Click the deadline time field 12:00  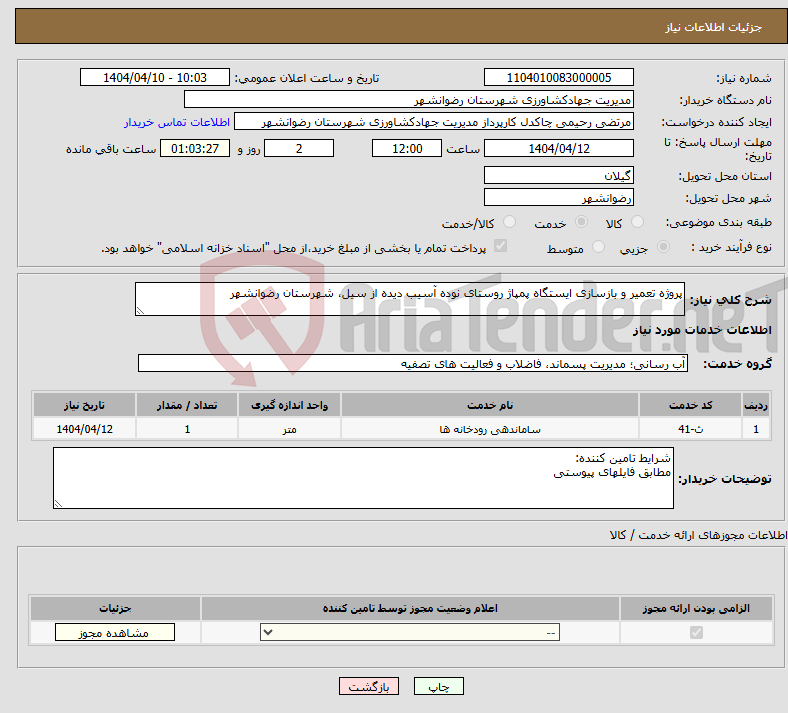pos(407,148)
